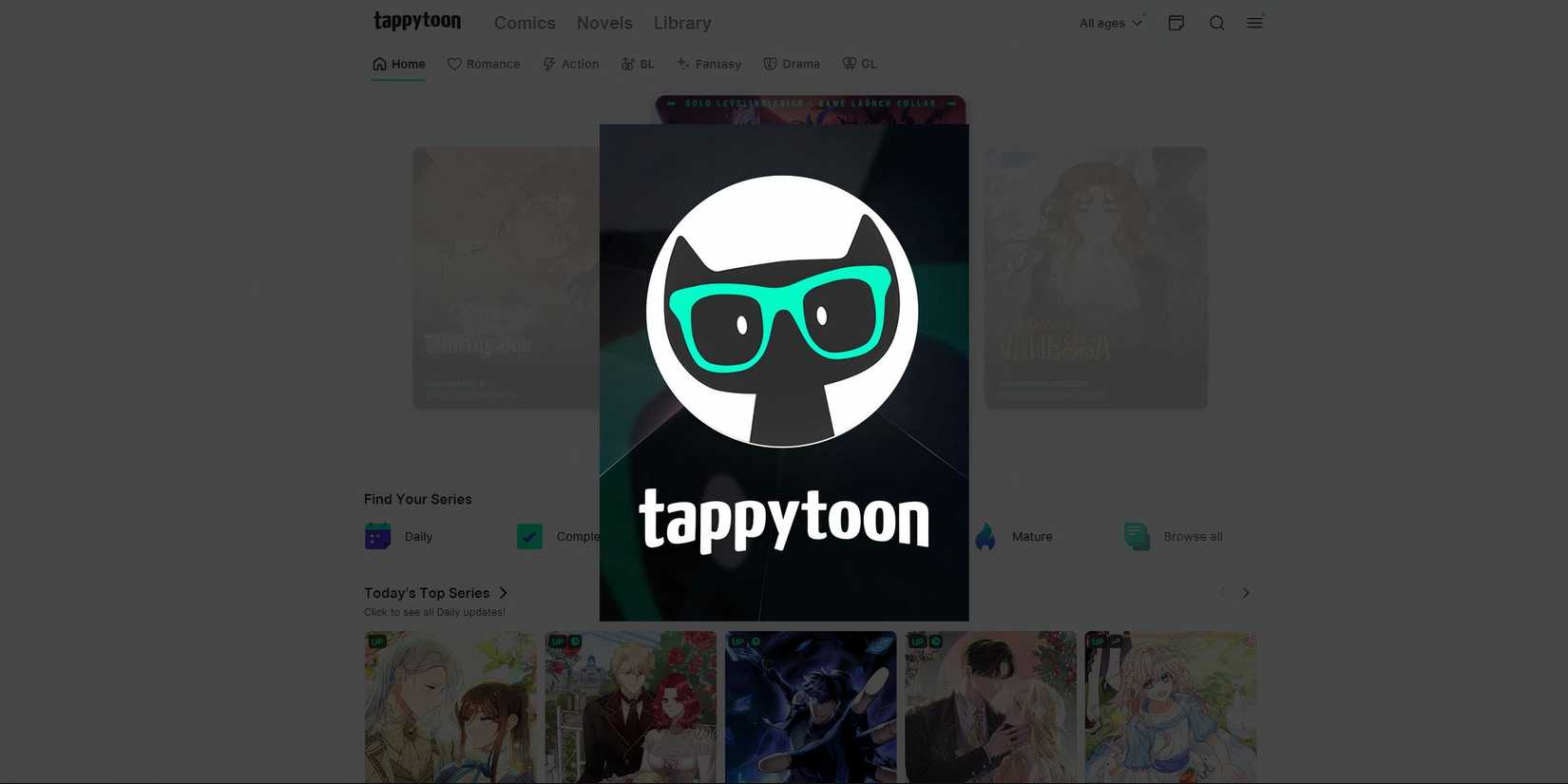Image resolution: width=1568 pixels, height=784 pixels.
Task: Open the bookmark/notes icon in header
Action: [1176, 23]
